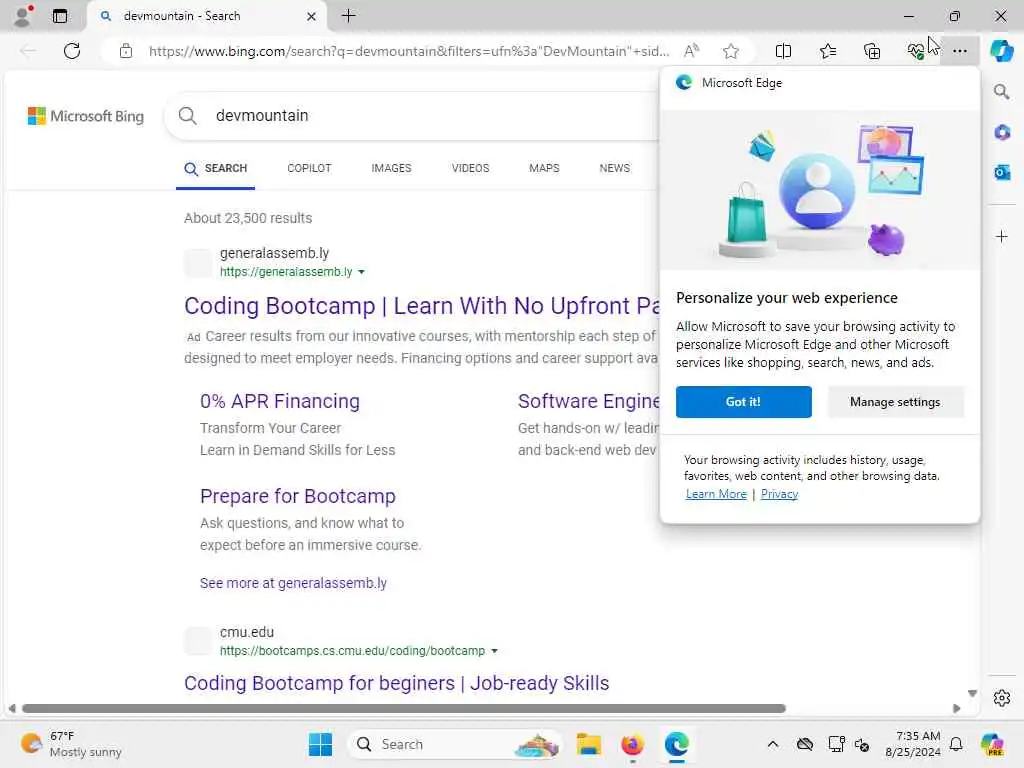Show hidden system tray icons
The image size is (1024, 768).
pos(773,744)
